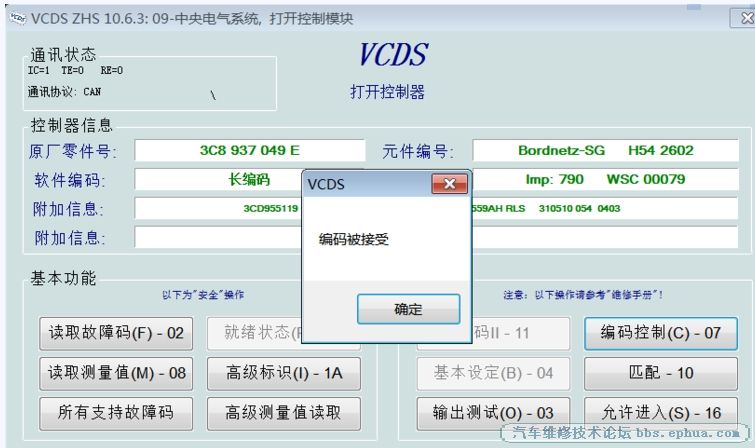Click the 打开控制器 heading
The width and height of the screenshot is (755, 448).
(387, 92)
